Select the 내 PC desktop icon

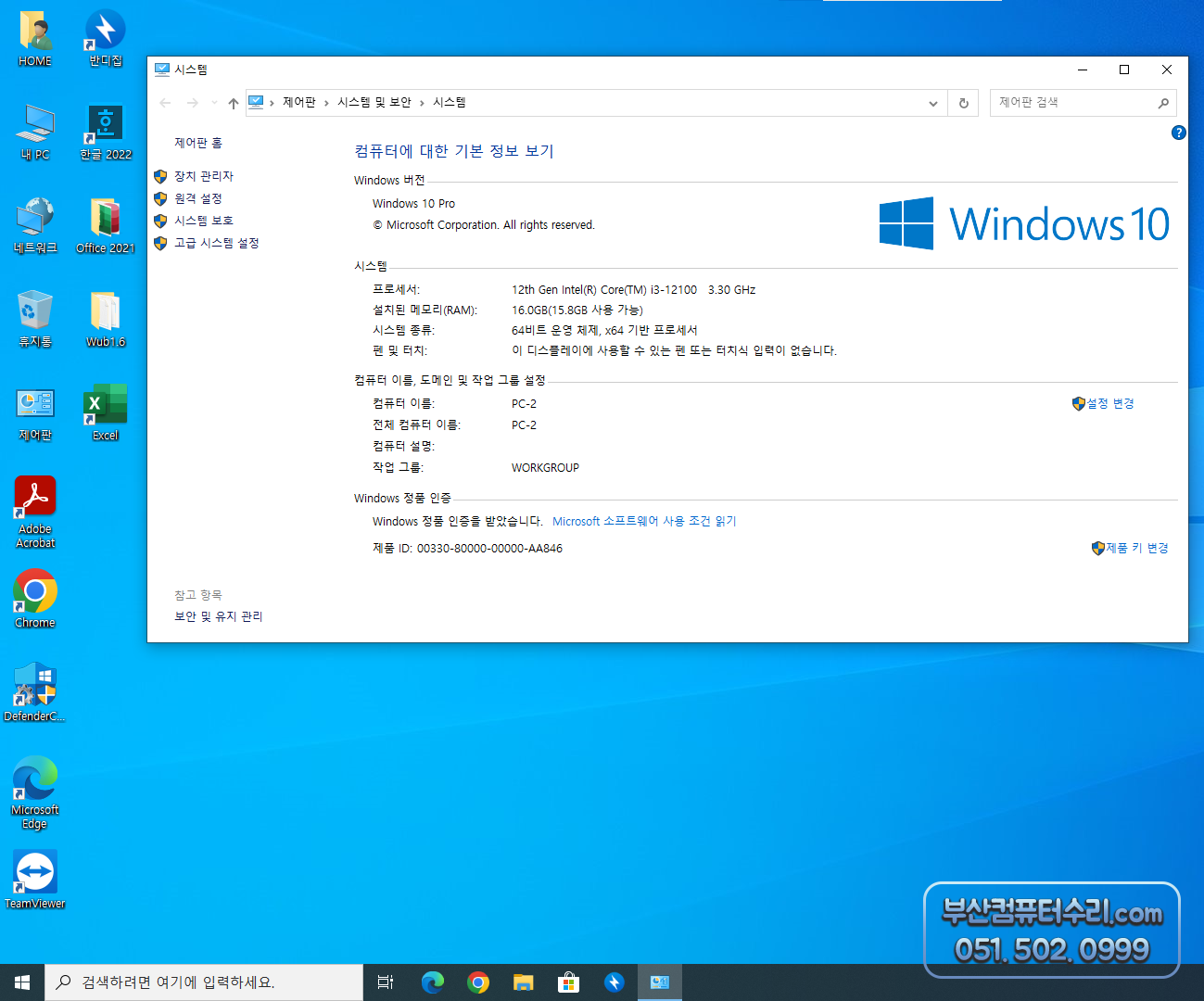(x=35, y=133)
